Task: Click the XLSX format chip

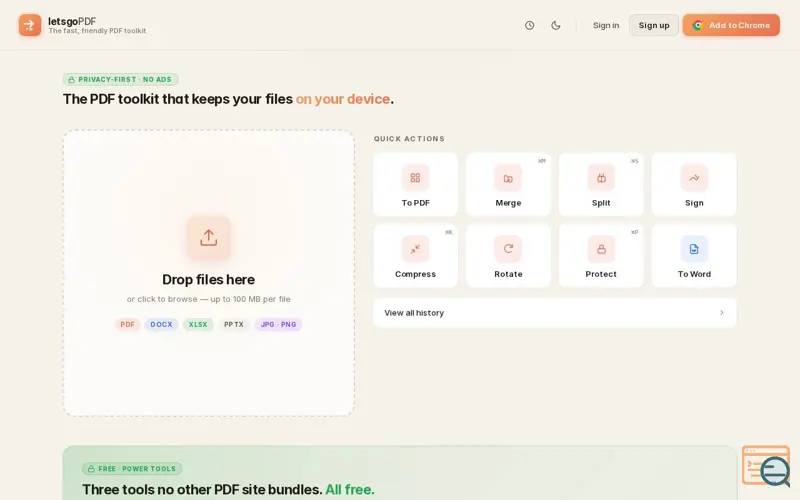Action: point(198,324)
